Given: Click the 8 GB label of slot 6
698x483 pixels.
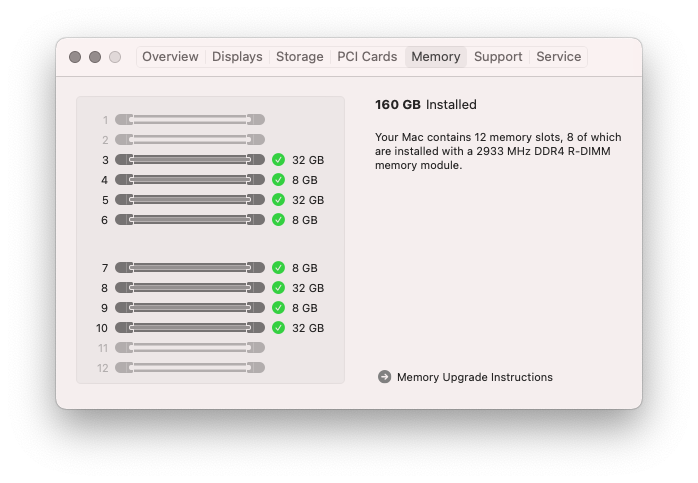Looking at the screenshot, I should click(305, 220).
